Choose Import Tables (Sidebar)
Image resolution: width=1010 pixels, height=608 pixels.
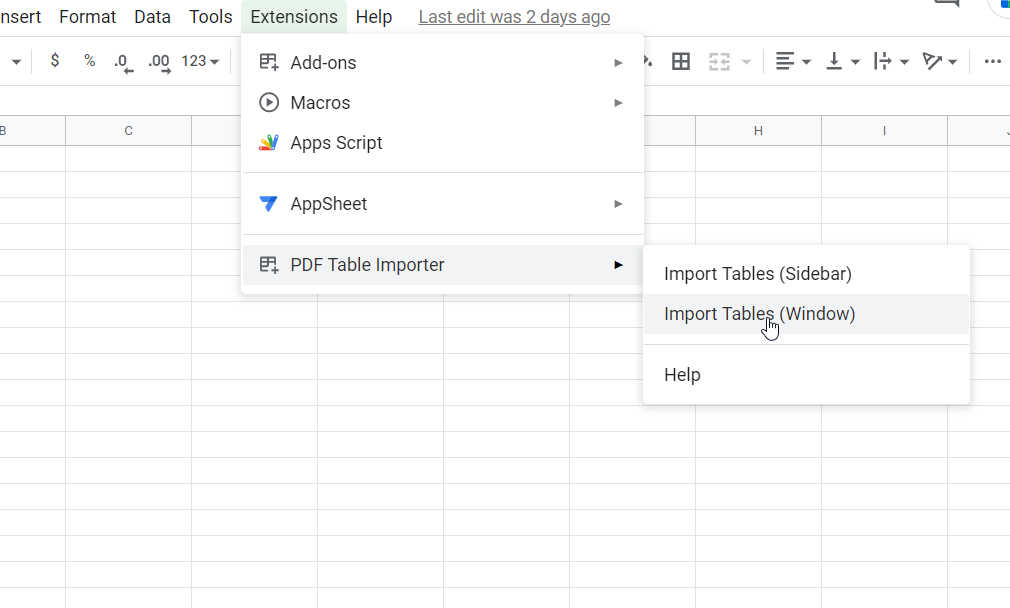pos(757,274)
